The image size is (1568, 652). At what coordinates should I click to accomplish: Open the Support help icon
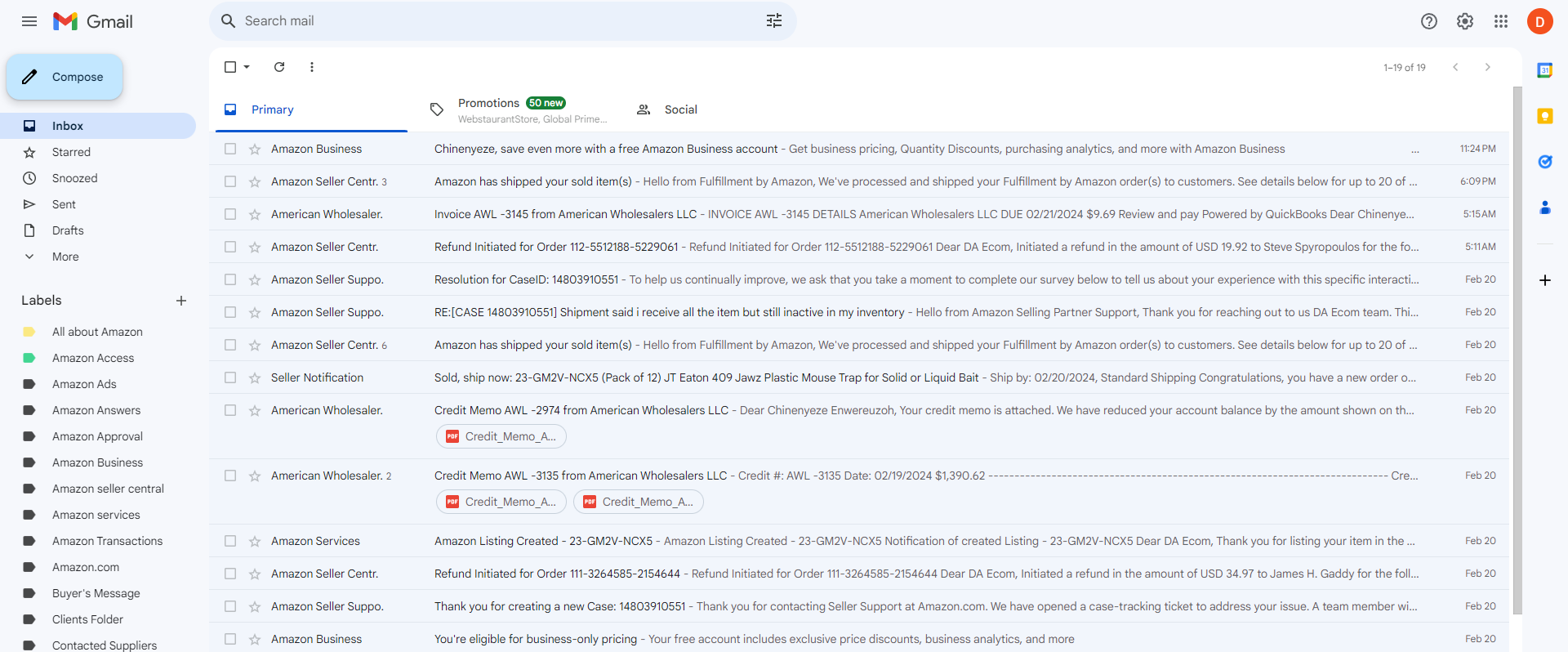[1429, 21]
